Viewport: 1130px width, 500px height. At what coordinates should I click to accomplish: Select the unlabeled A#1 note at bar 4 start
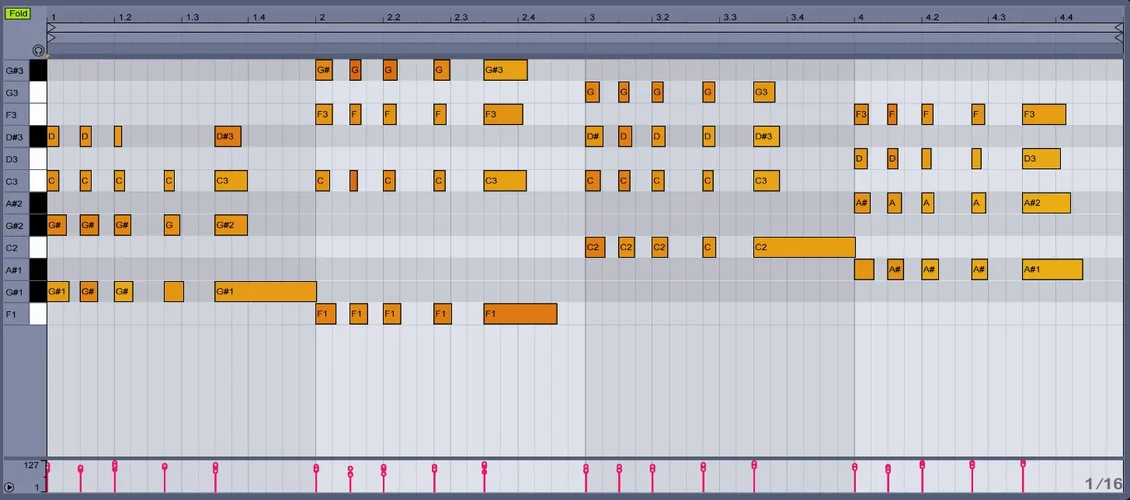[x=864, y=269]
